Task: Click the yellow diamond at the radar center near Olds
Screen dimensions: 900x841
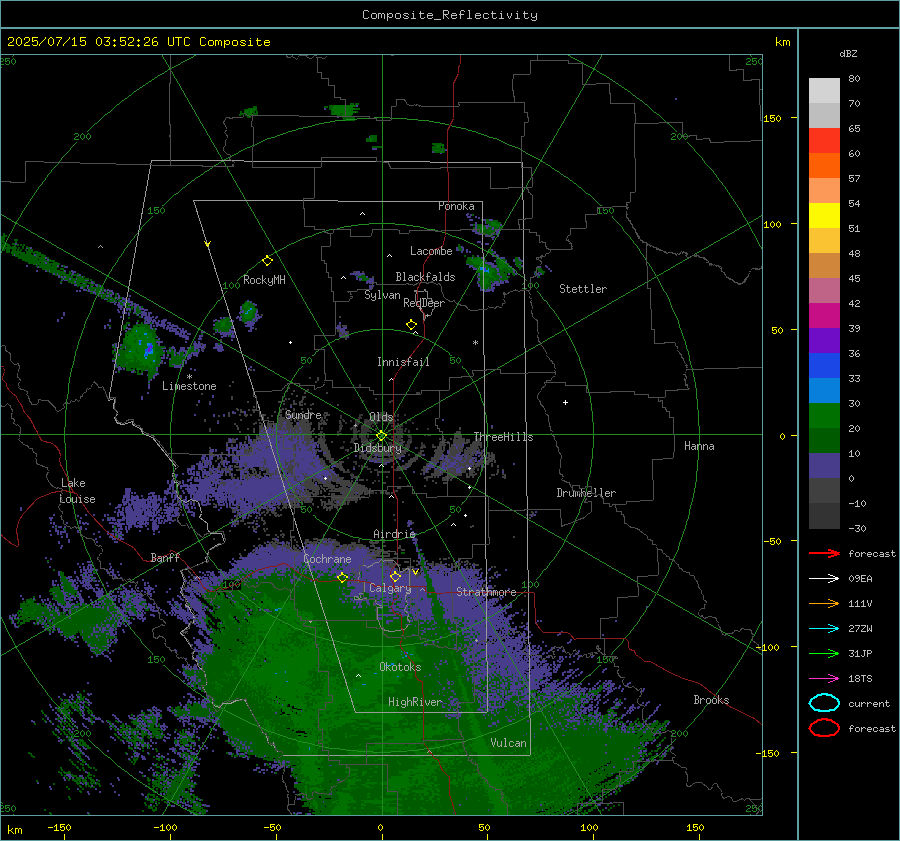Action: click(381, 436)
